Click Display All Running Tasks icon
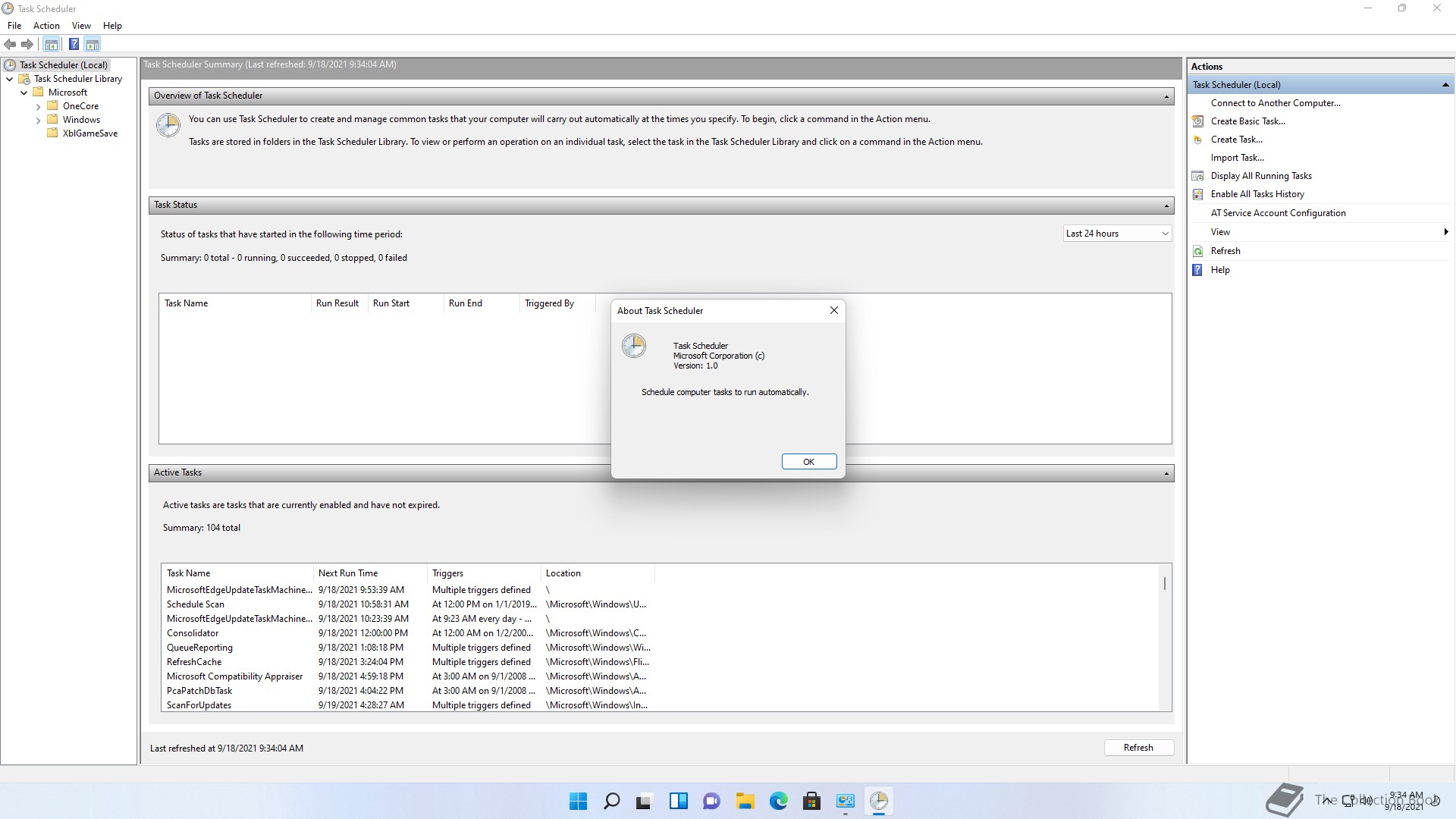The height and width of the screenshot is (819, 1456). tap(1198, 176)
